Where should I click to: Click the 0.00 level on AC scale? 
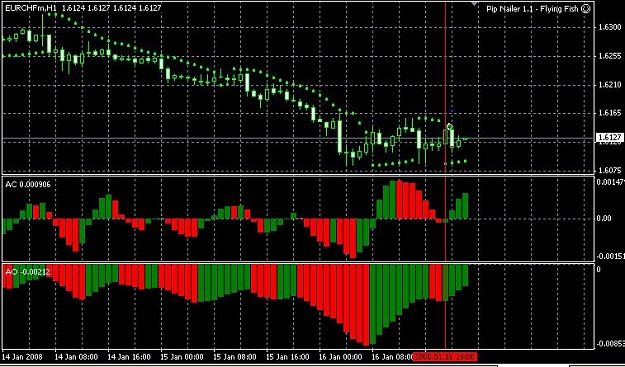click(604, 218)
